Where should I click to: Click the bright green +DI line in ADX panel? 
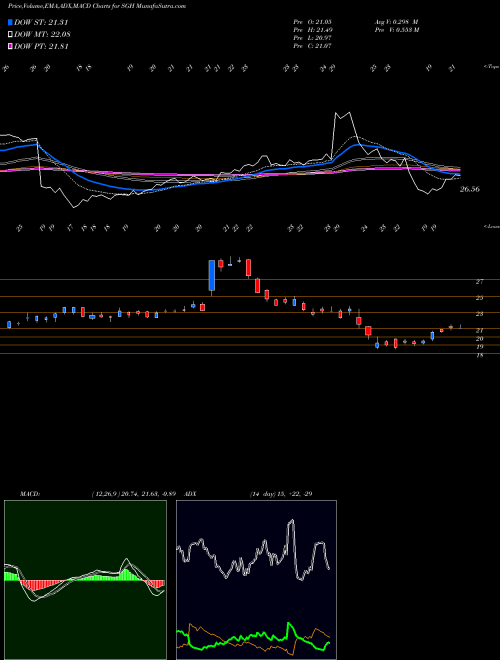[253, 635]
